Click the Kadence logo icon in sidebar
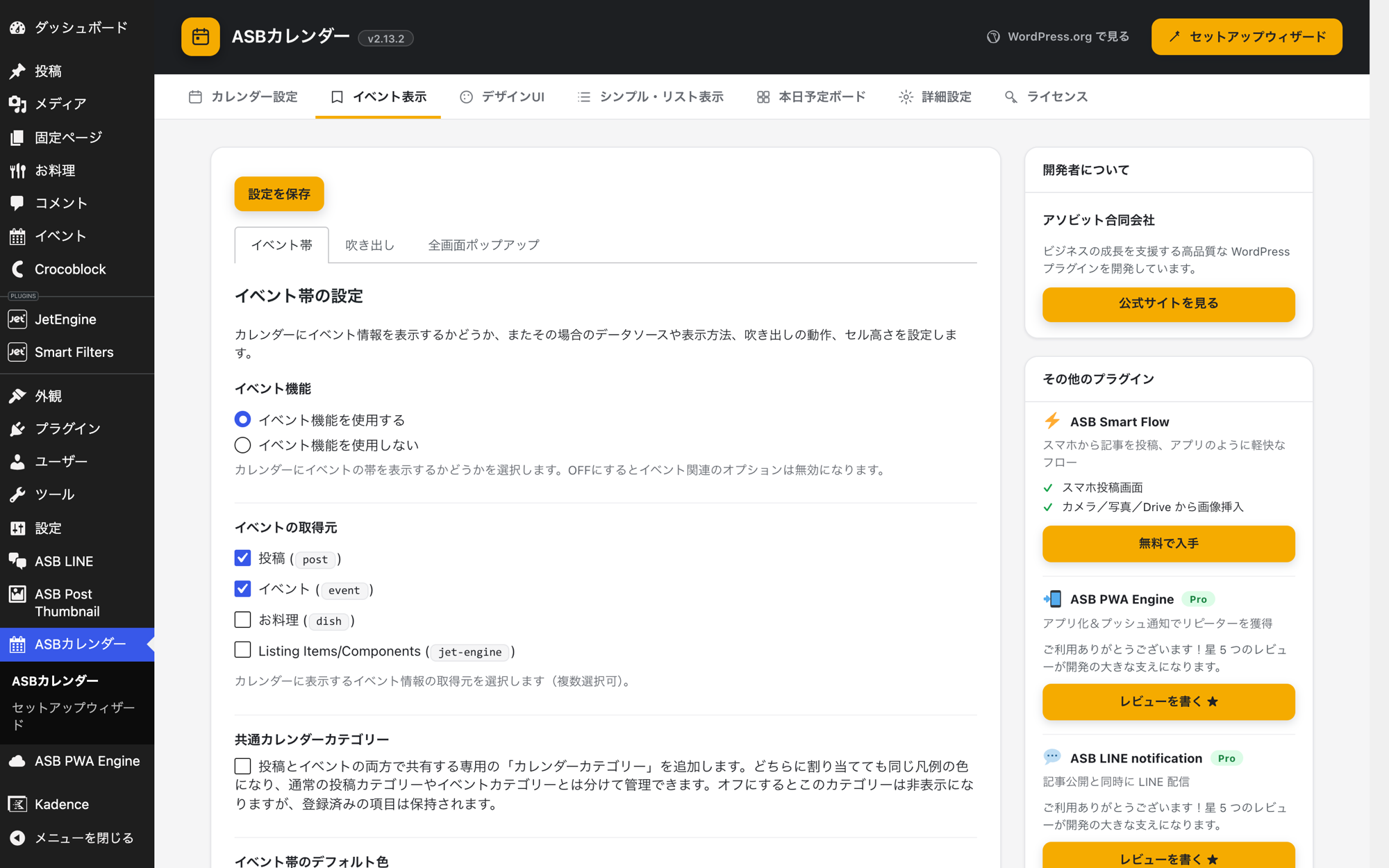The width and height of the screenshot is (1389, 868). pyautogui.click(x=17, y=804)
